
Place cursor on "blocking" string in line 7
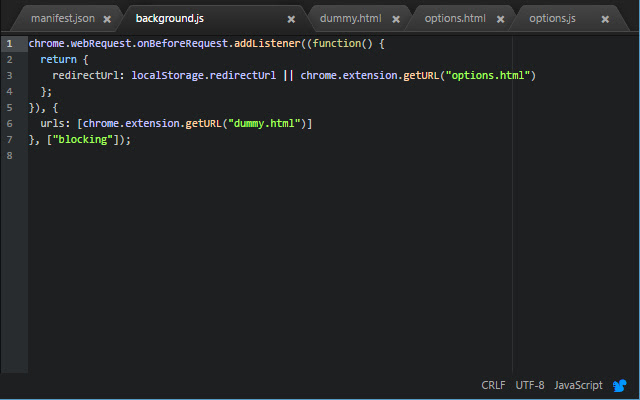pyautogui.click(x=82, y=140)
